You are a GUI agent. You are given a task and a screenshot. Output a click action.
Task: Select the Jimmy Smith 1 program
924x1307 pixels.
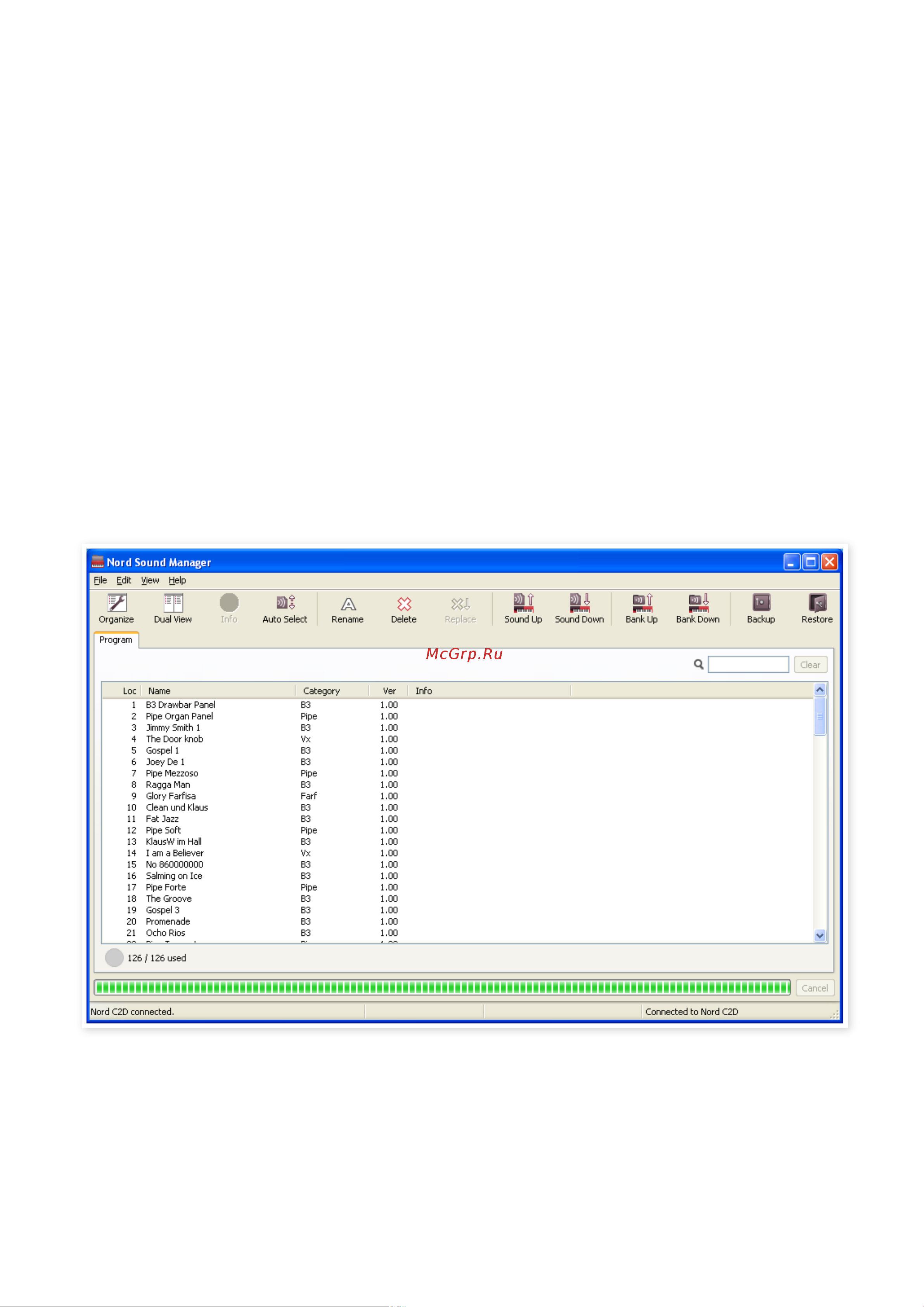pos(458,727)
